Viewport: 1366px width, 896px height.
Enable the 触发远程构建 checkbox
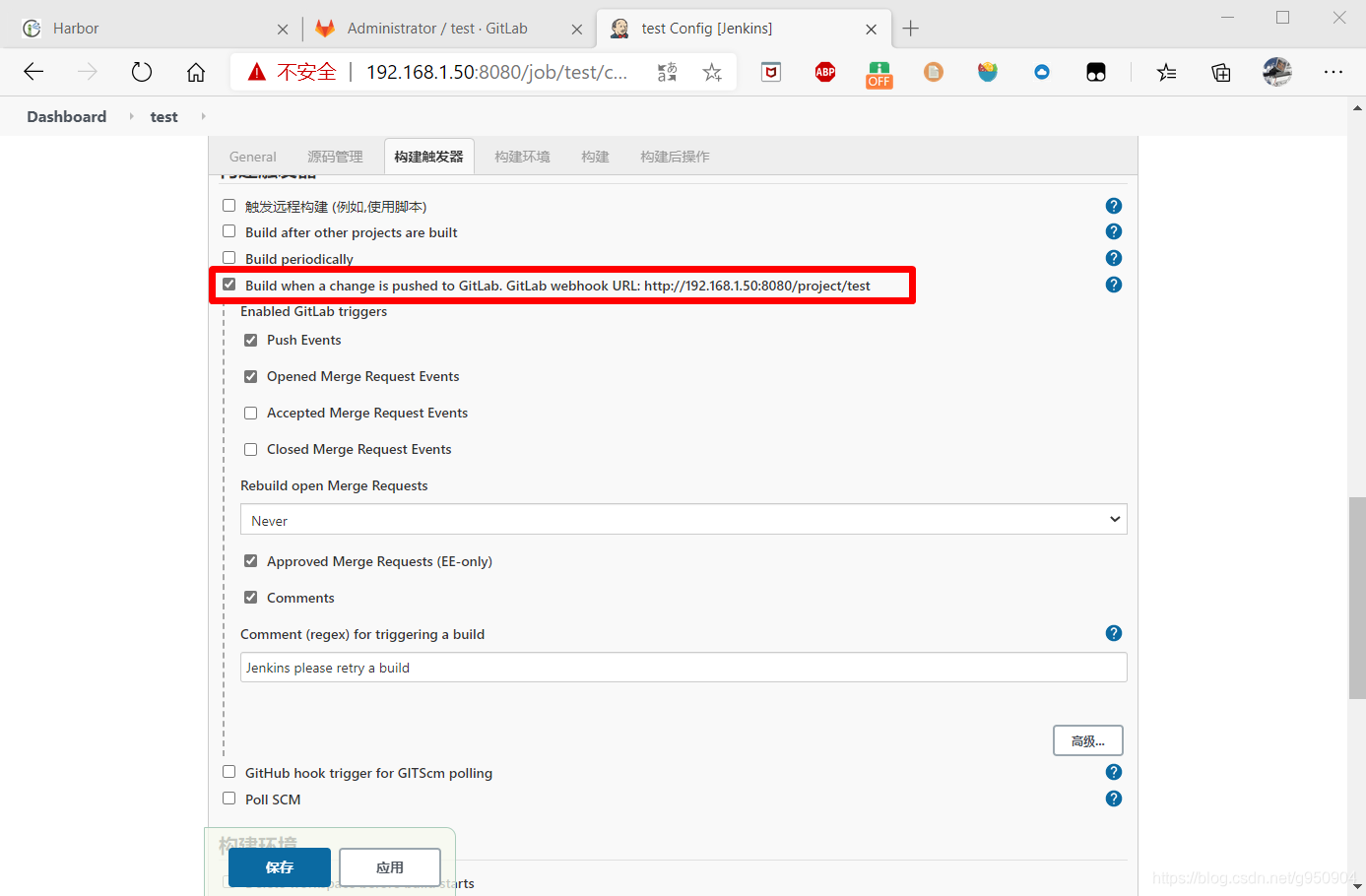point(229,206)
